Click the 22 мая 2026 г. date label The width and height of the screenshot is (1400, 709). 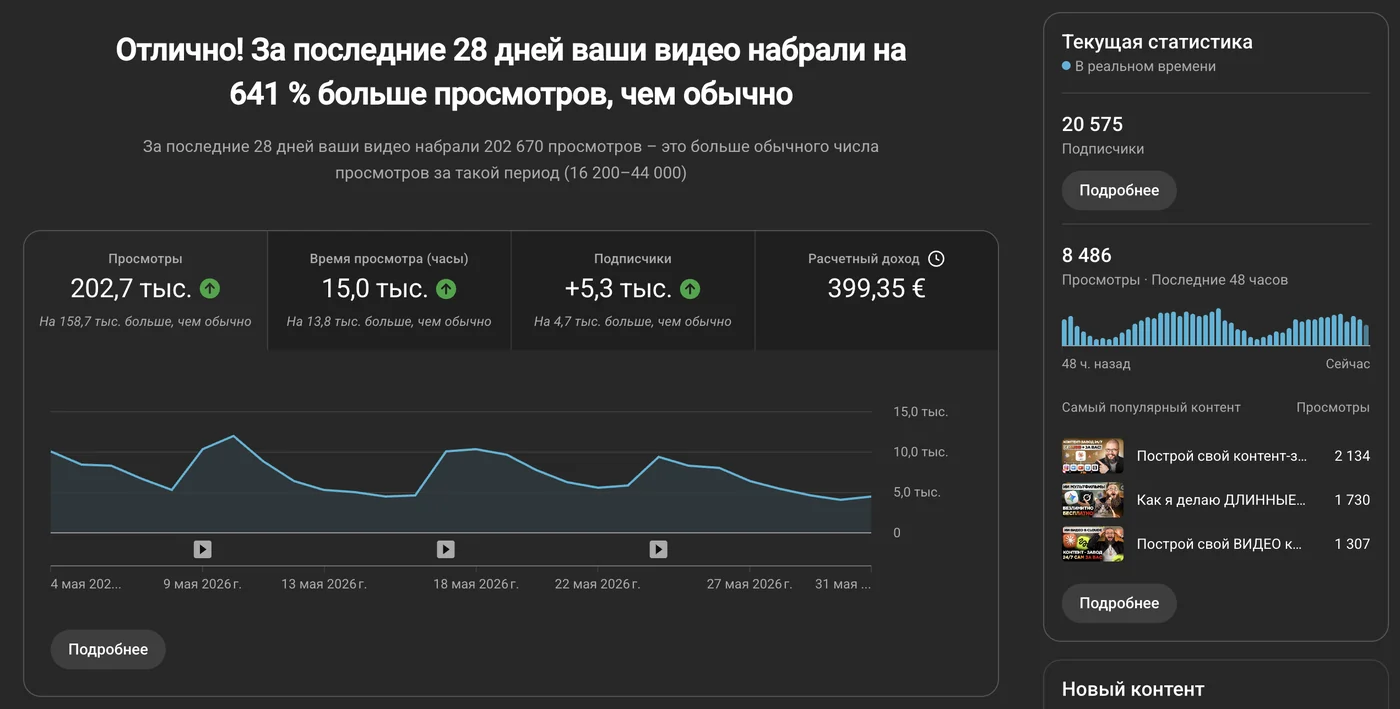(597, 584)
